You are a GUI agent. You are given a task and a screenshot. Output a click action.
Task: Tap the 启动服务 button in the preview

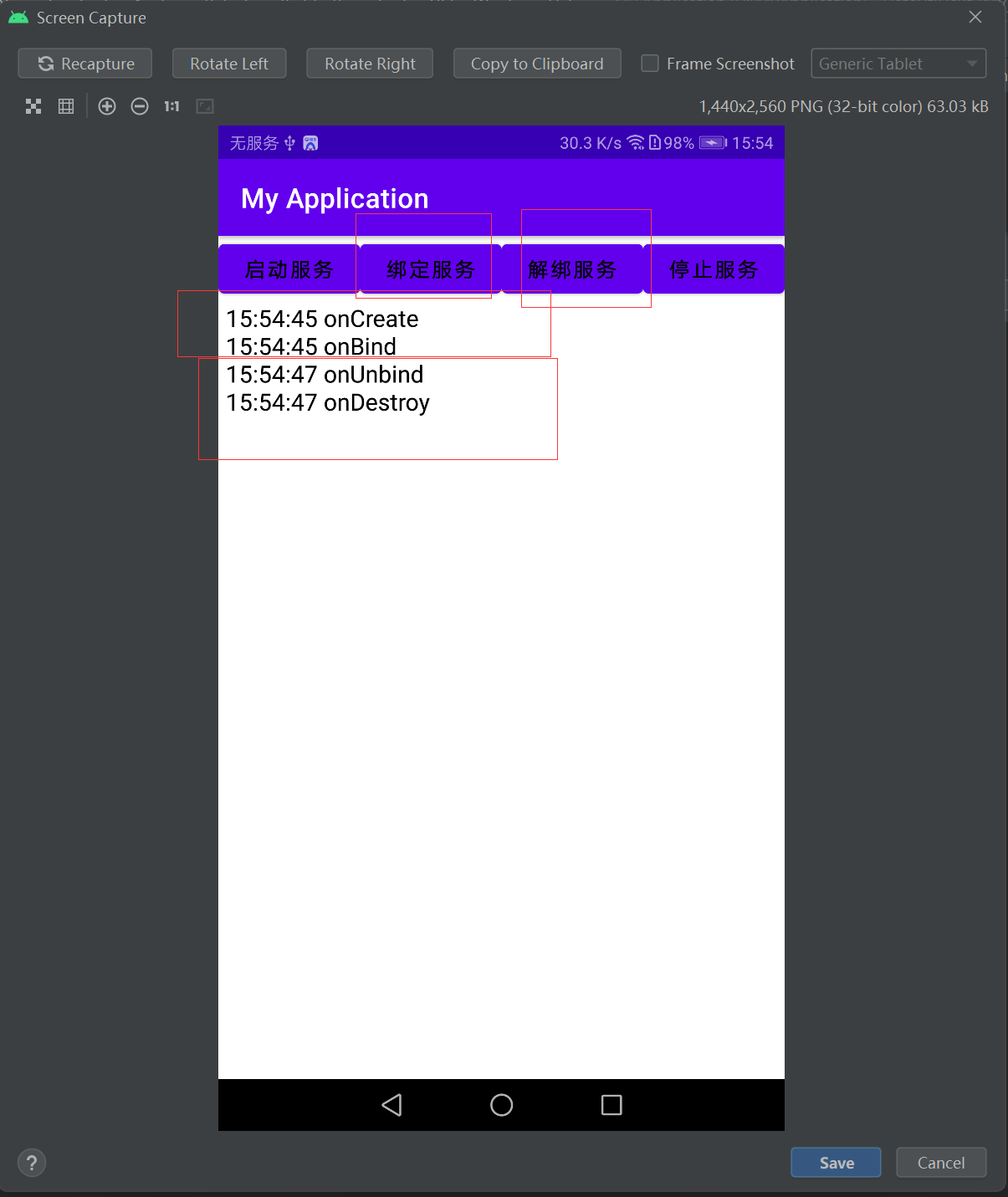289,269
